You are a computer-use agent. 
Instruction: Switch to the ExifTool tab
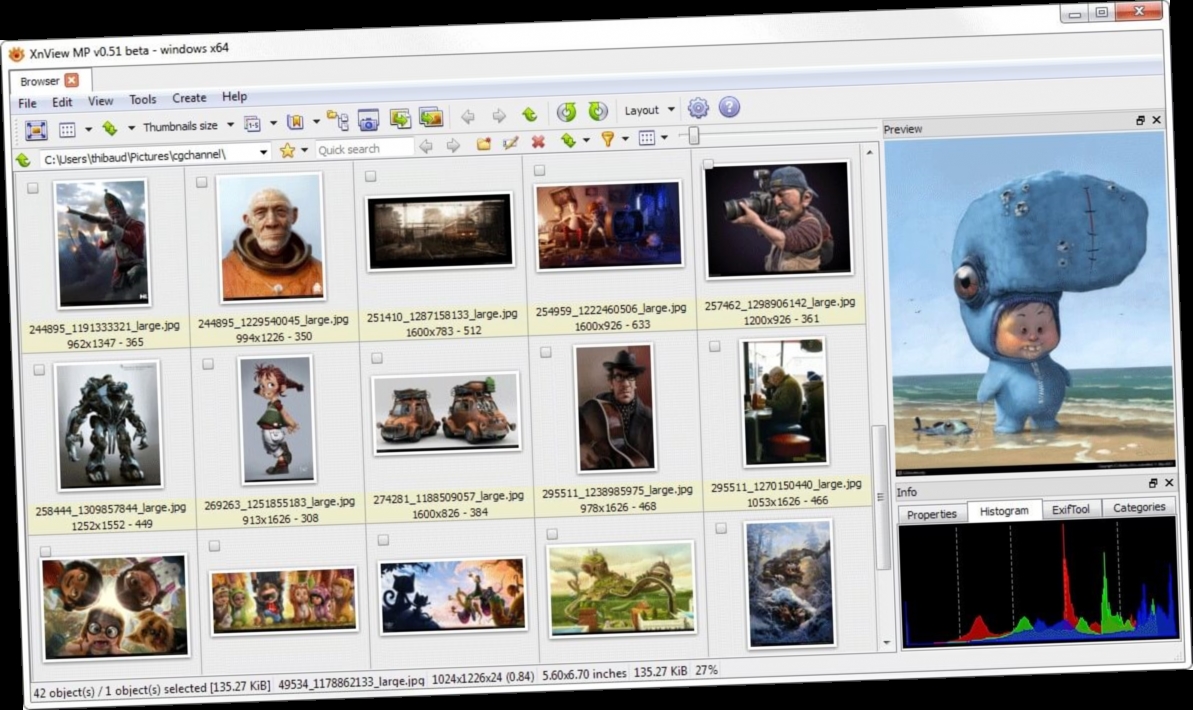coord(1071,509)
